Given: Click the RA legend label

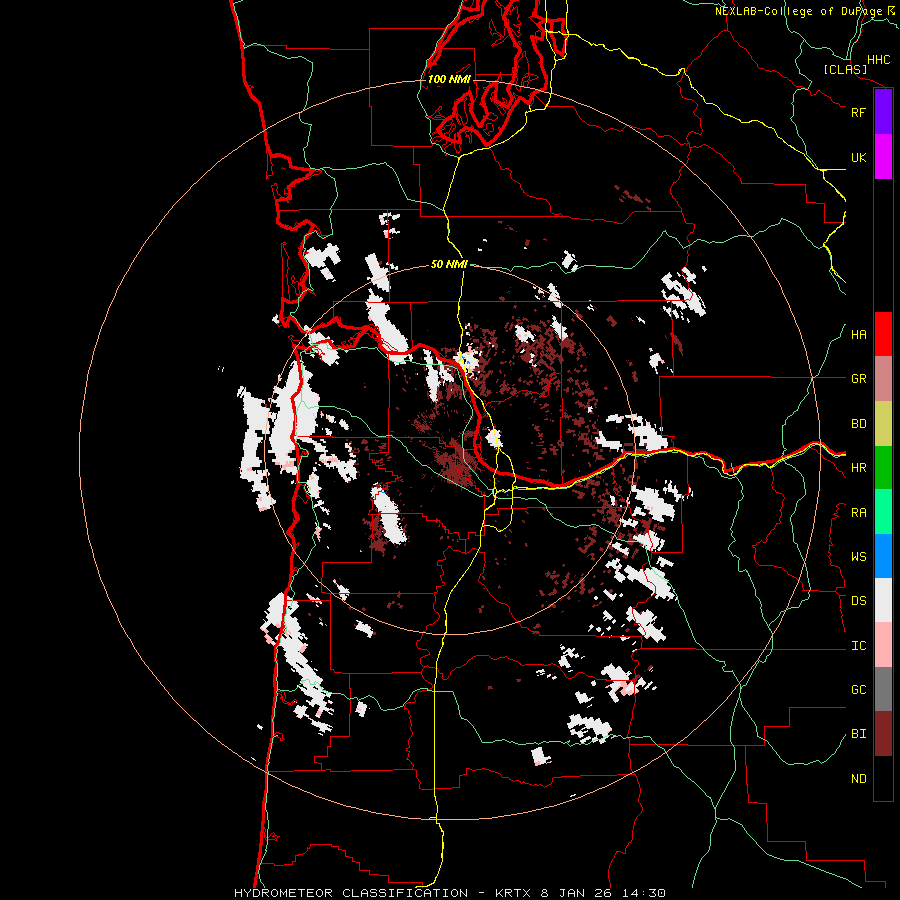Looking at the screenshot, I should [x=858, y=513].
